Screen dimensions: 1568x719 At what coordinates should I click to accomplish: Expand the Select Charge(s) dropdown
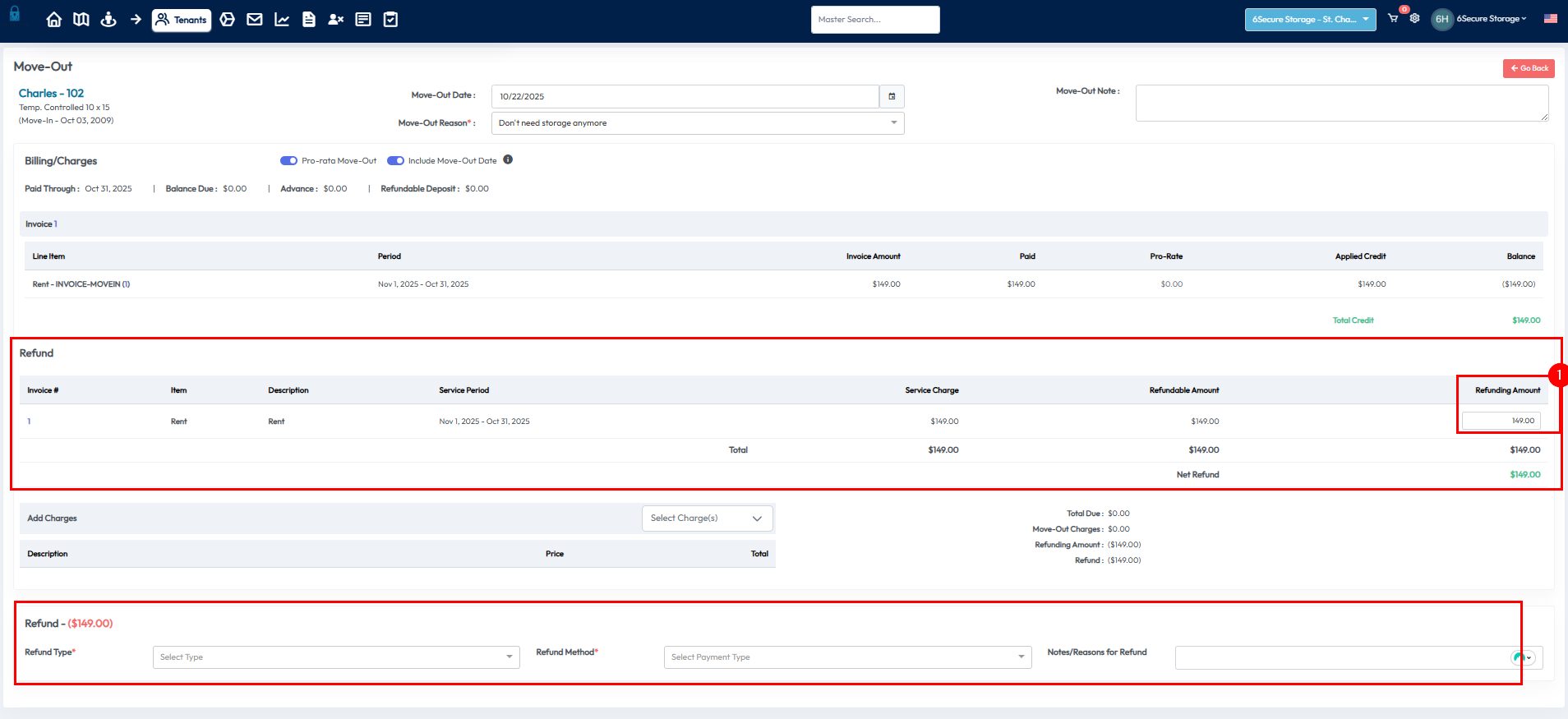(707, 519)
